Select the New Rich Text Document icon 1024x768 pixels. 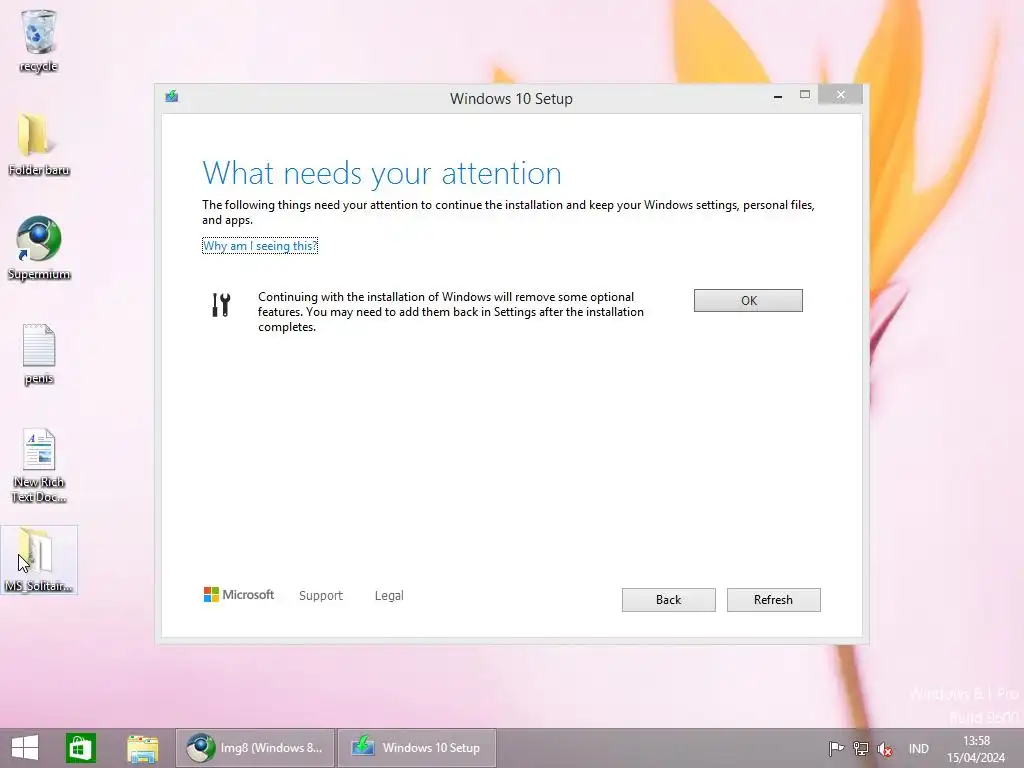39,465
